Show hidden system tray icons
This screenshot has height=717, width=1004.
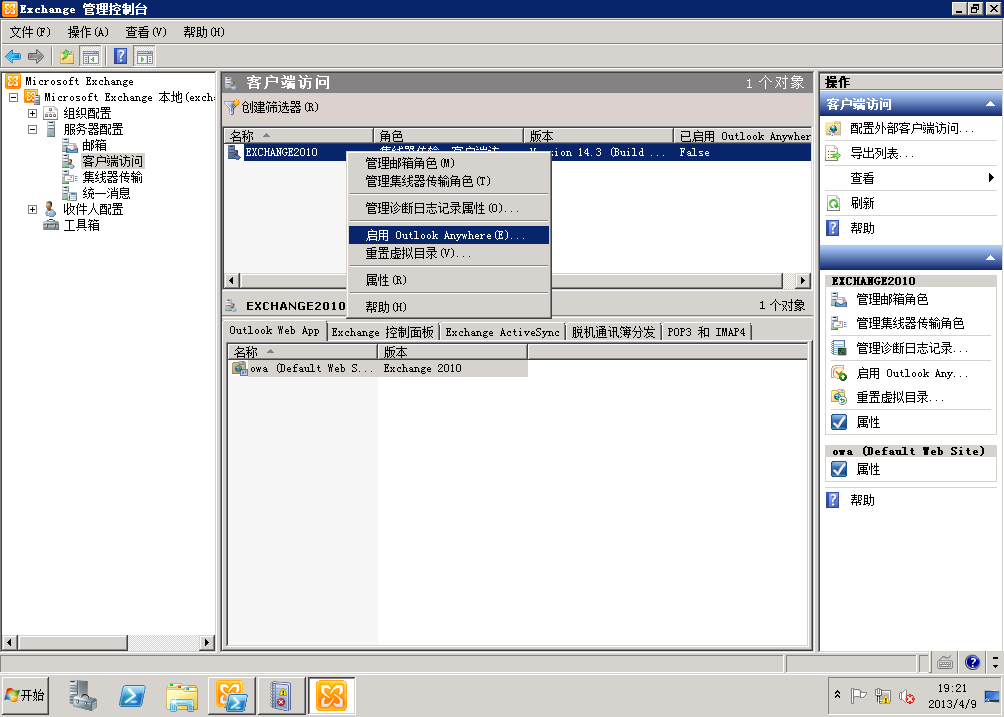[837, 695]
